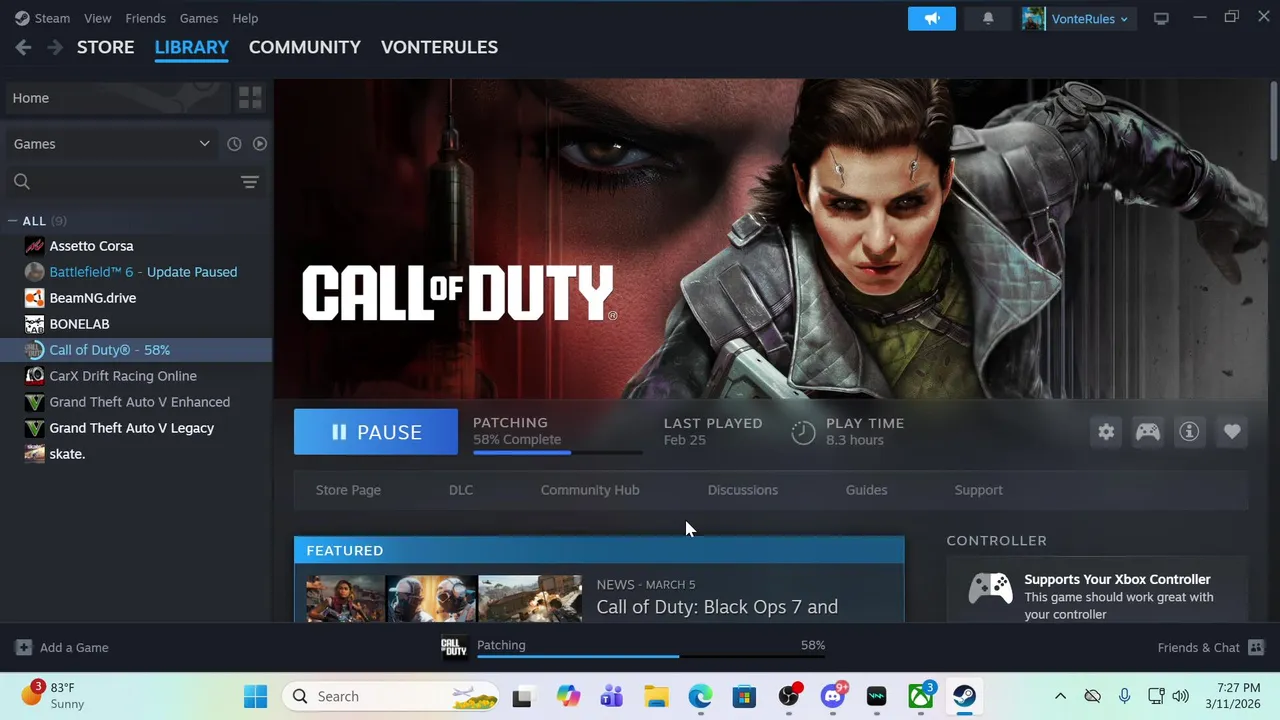This screenshot has width=1280, height=720.
Task: Click the VonteRules profile avatar
Action: coord(1033,18)
